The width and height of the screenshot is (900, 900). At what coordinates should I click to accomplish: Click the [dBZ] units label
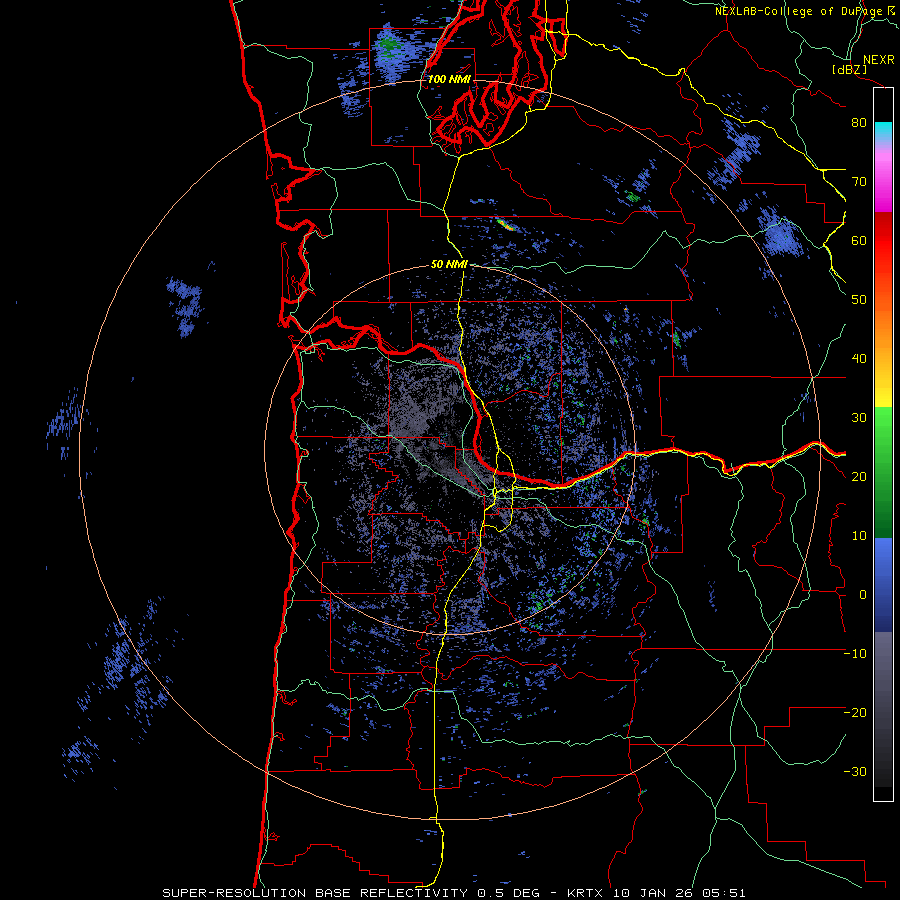850,69
